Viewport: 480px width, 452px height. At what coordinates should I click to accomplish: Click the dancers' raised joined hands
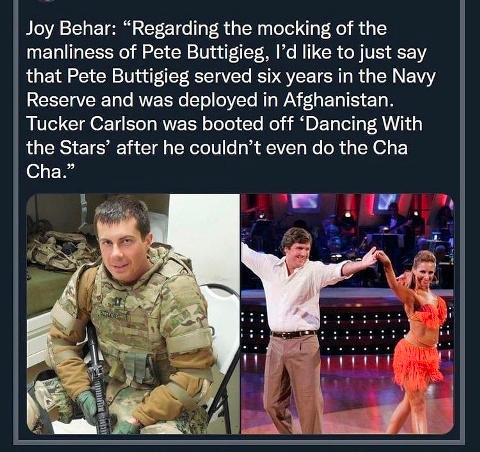[x=375, y=255]
